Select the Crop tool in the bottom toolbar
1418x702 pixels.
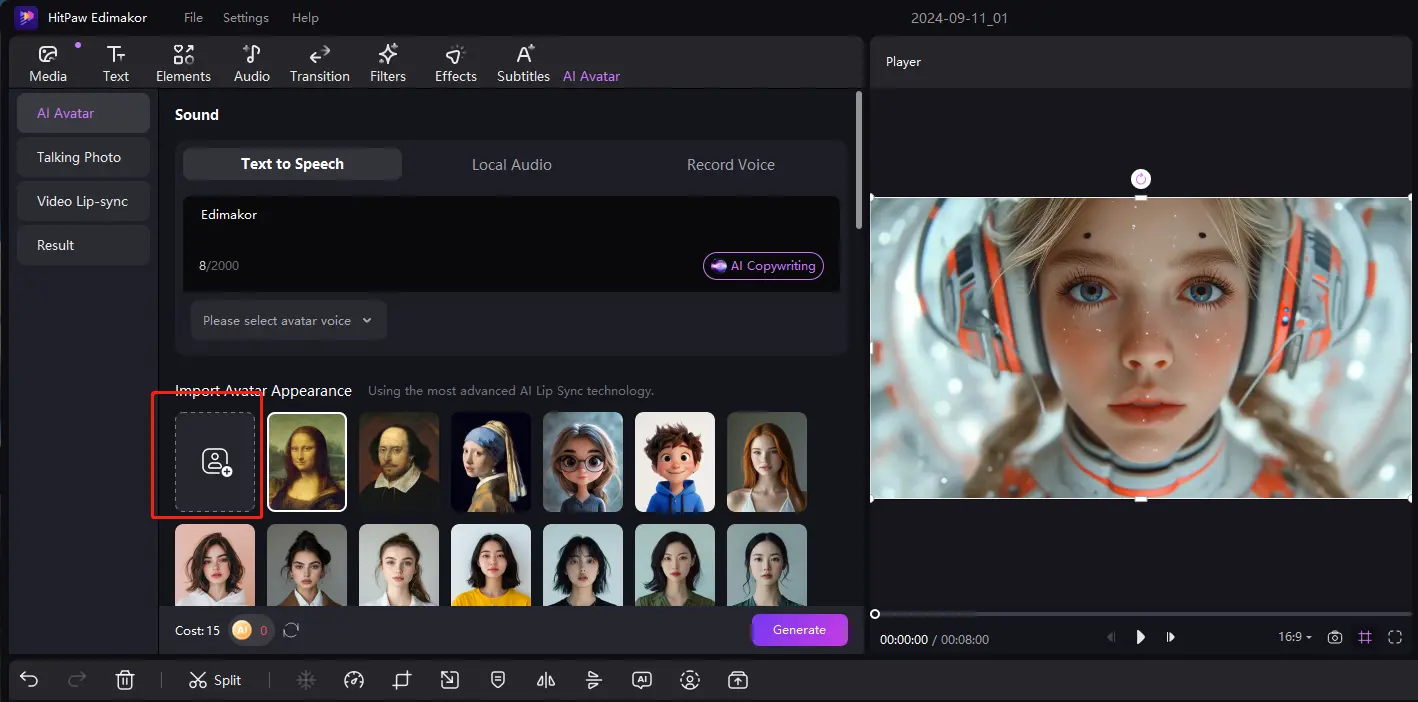pos(401,680)
